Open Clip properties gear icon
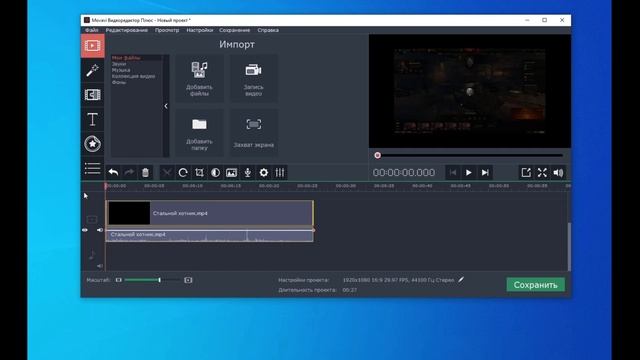Screen dimensions: 640x360 (x=264, y=173)
